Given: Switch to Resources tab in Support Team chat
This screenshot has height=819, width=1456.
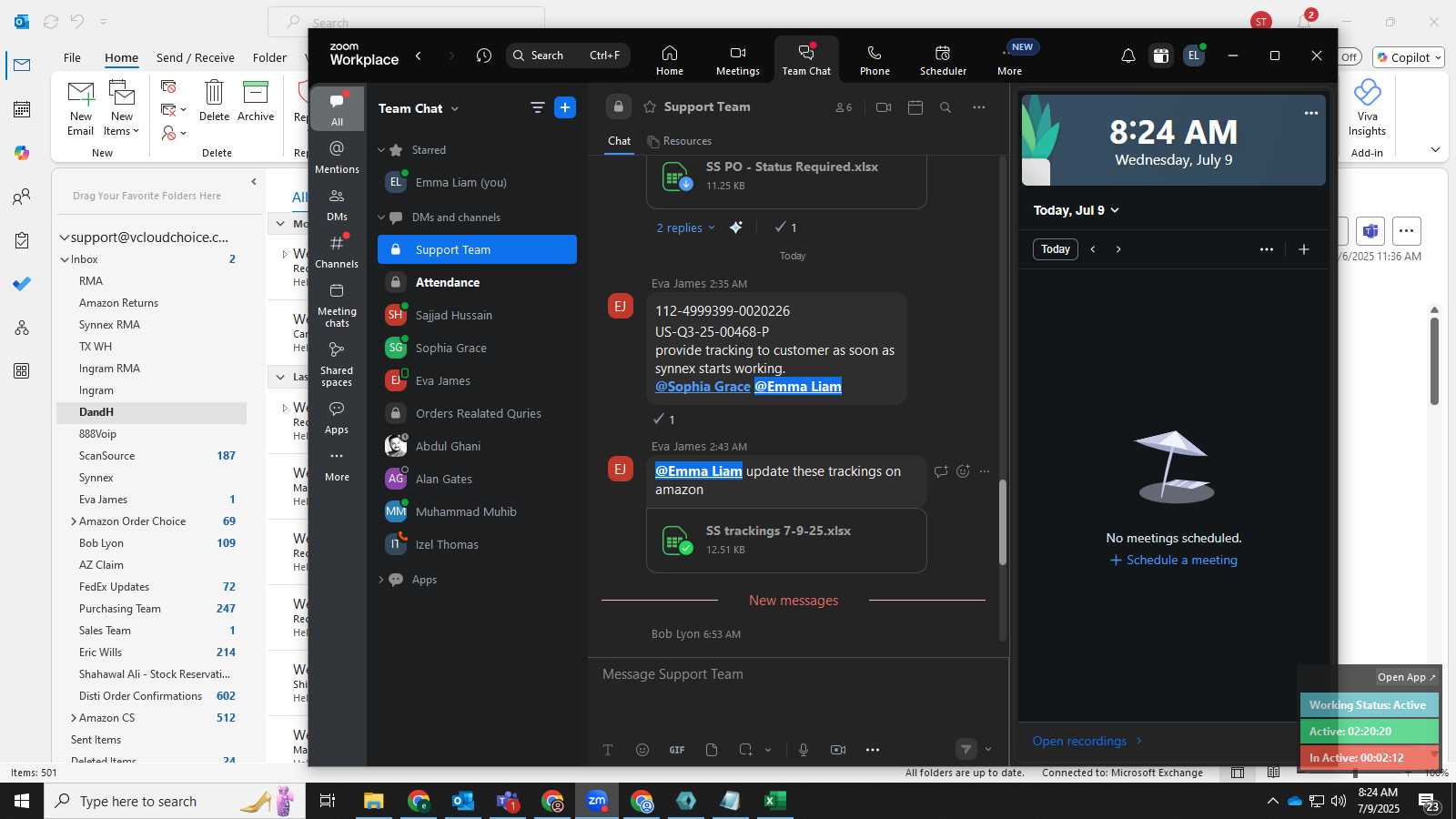Looking at the screenshot, I should (x=679, y=141).
